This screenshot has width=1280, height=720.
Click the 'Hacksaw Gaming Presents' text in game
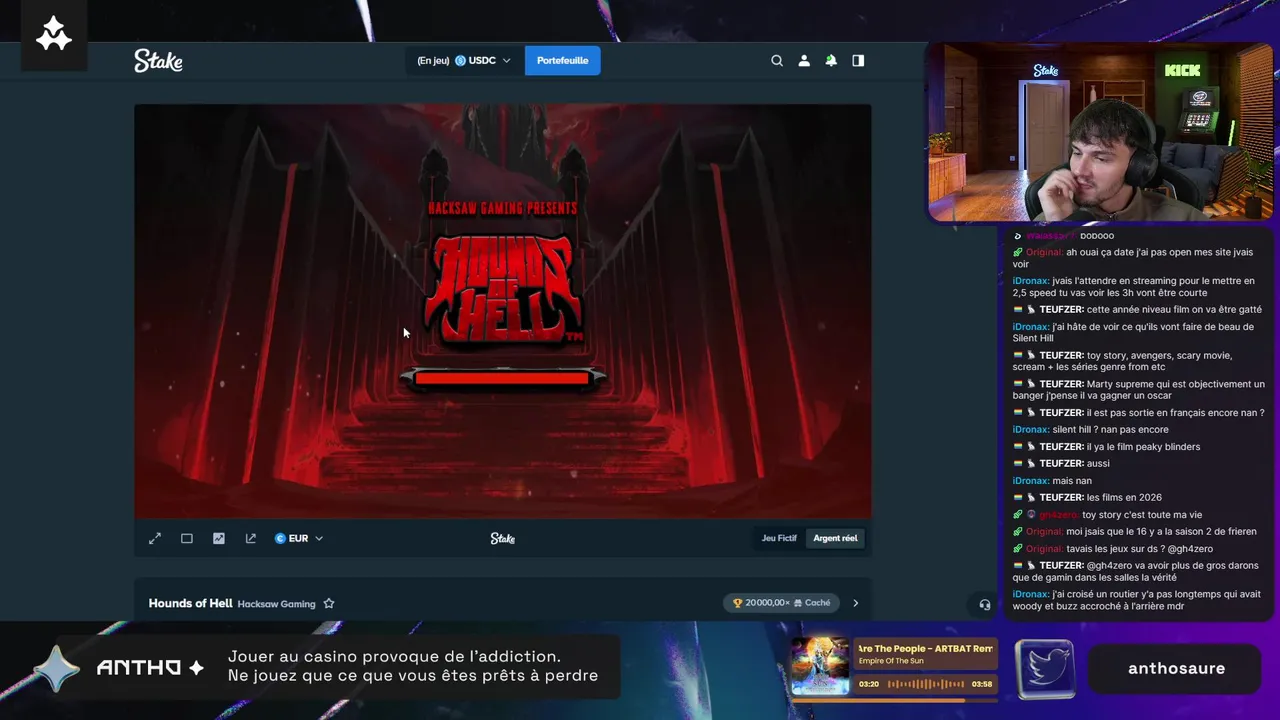pyautogui.click(x=502, y=208)
